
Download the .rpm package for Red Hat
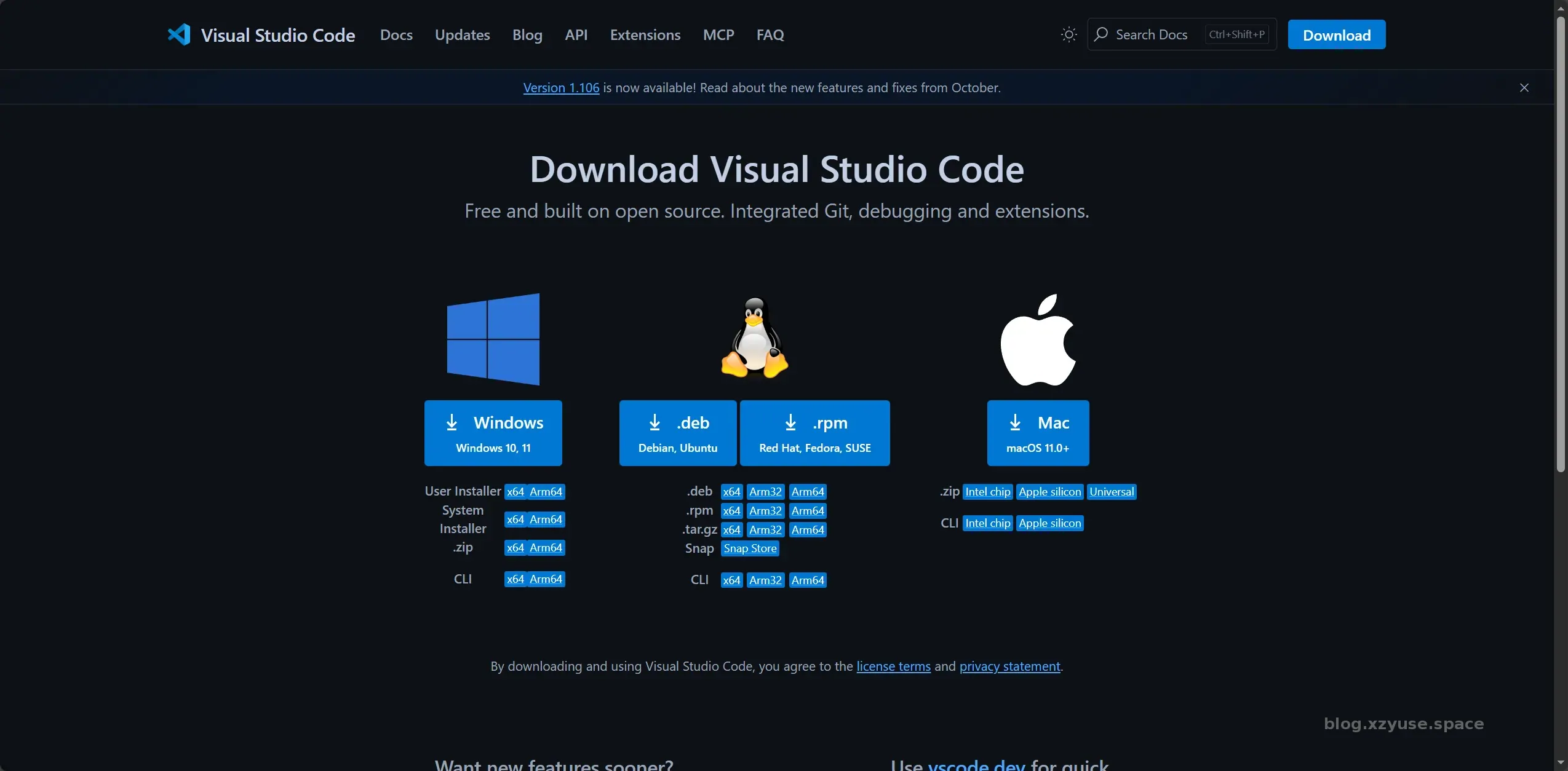pyautogui.click(x=814, y=433)
